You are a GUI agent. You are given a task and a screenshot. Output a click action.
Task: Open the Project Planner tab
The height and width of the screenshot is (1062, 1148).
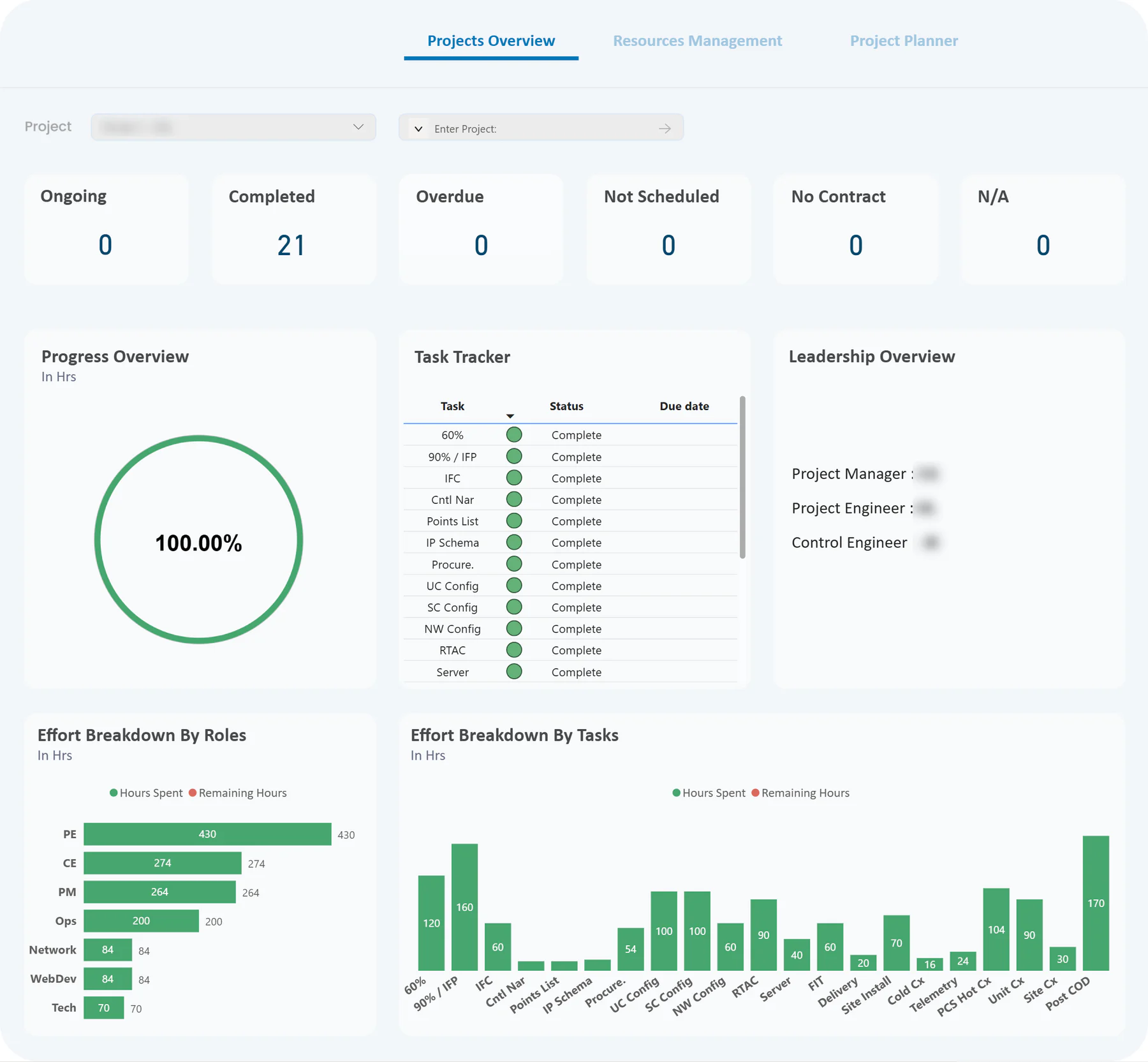pyautogui.click(x=904, y=41)
